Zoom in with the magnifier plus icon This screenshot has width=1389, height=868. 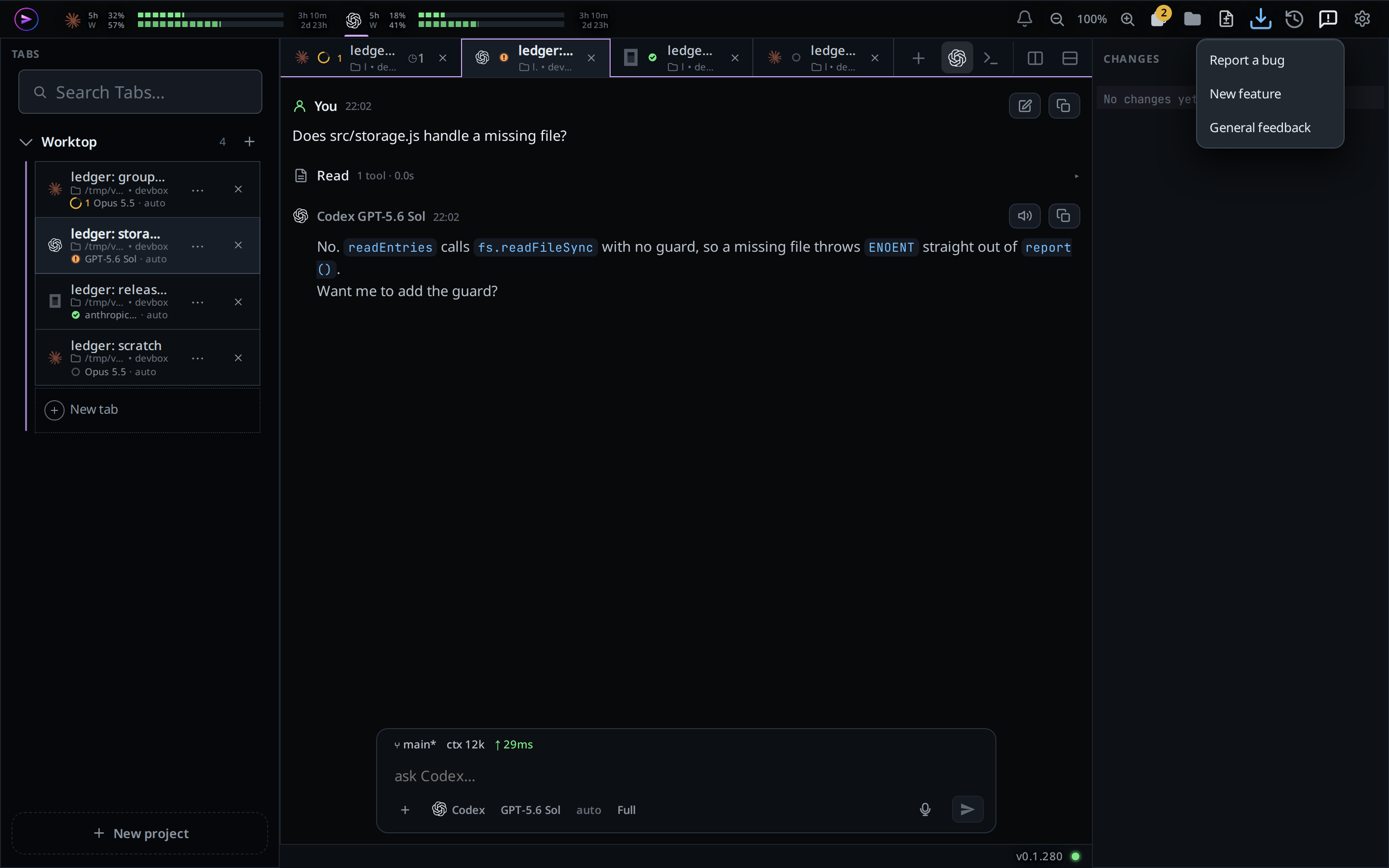pyautogui.click(x=1127, y=19)
